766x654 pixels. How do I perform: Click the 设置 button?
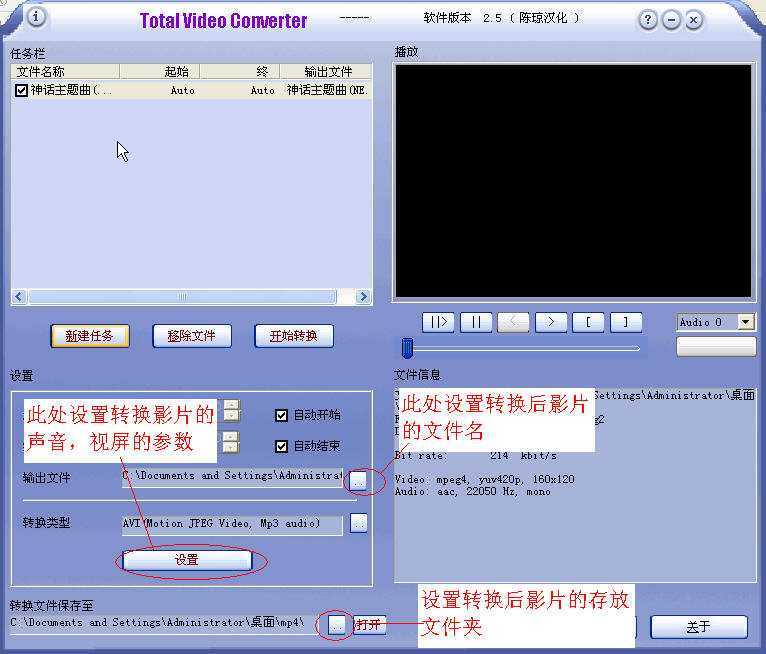(187, 560)
